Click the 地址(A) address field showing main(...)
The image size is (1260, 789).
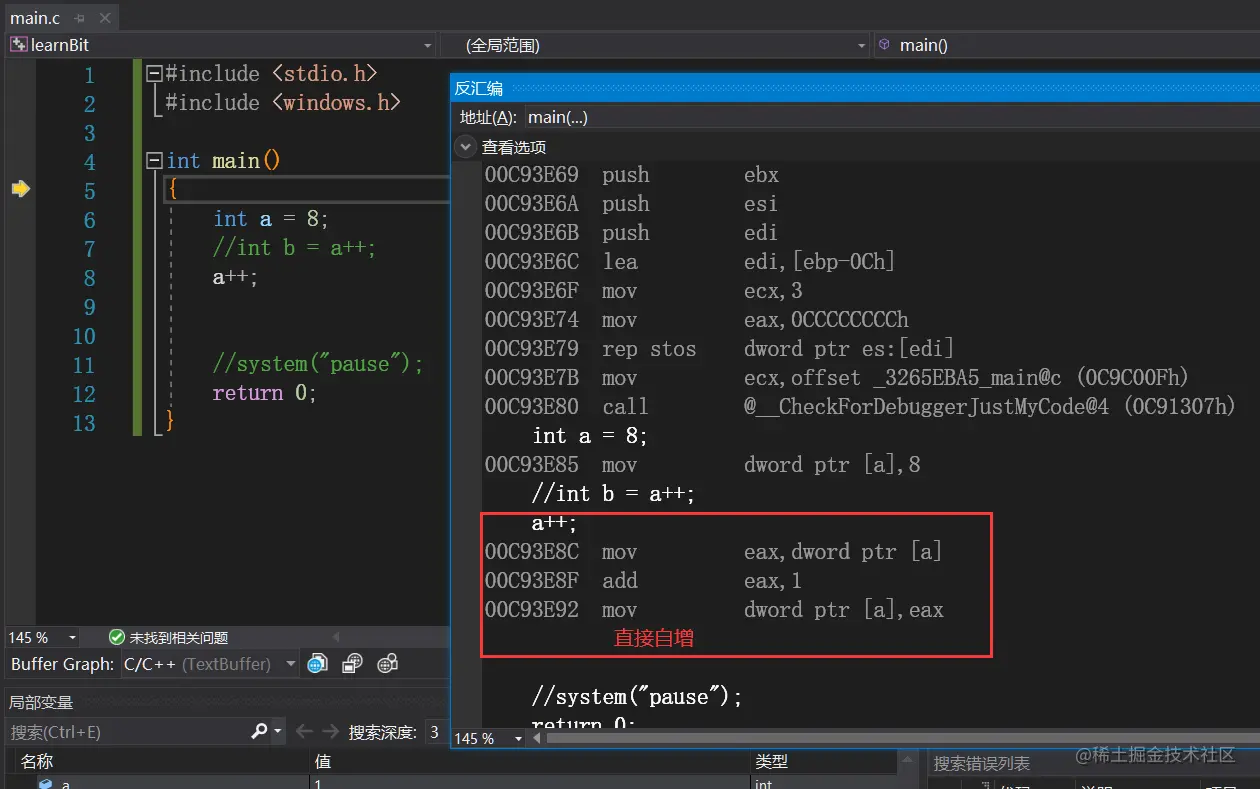pyautogui.click(x=890, y=117)
